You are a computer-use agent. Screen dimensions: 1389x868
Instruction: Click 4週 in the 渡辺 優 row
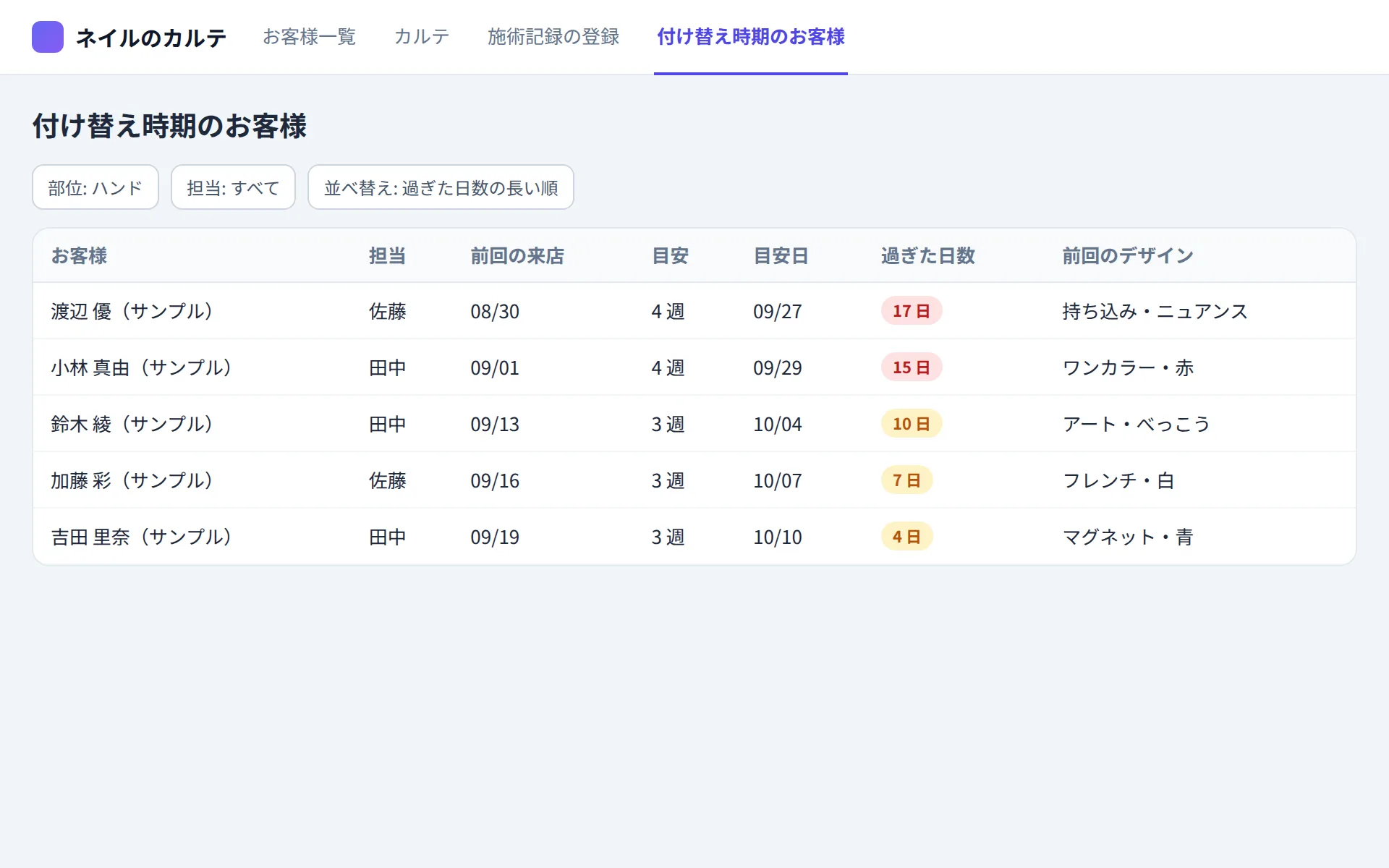[x=668, y=311]
